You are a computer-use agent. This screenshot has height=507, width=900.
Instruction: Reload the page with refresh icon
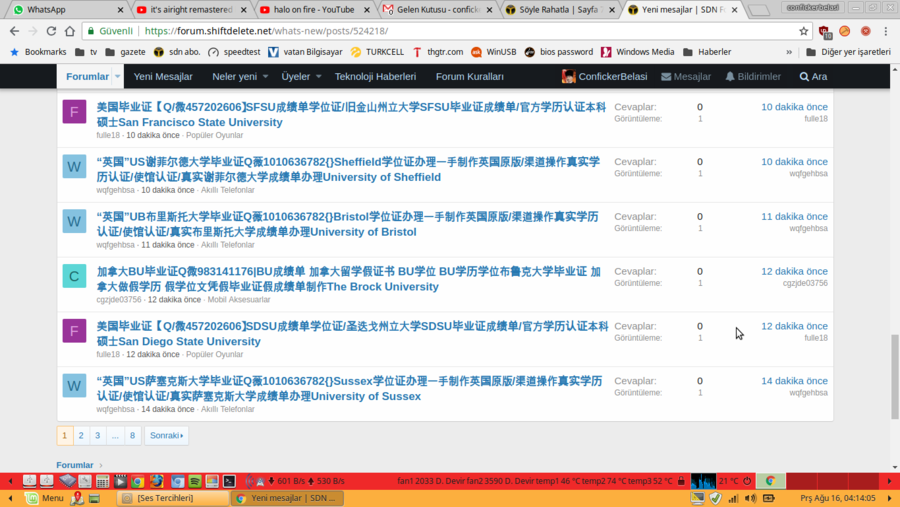51,31
